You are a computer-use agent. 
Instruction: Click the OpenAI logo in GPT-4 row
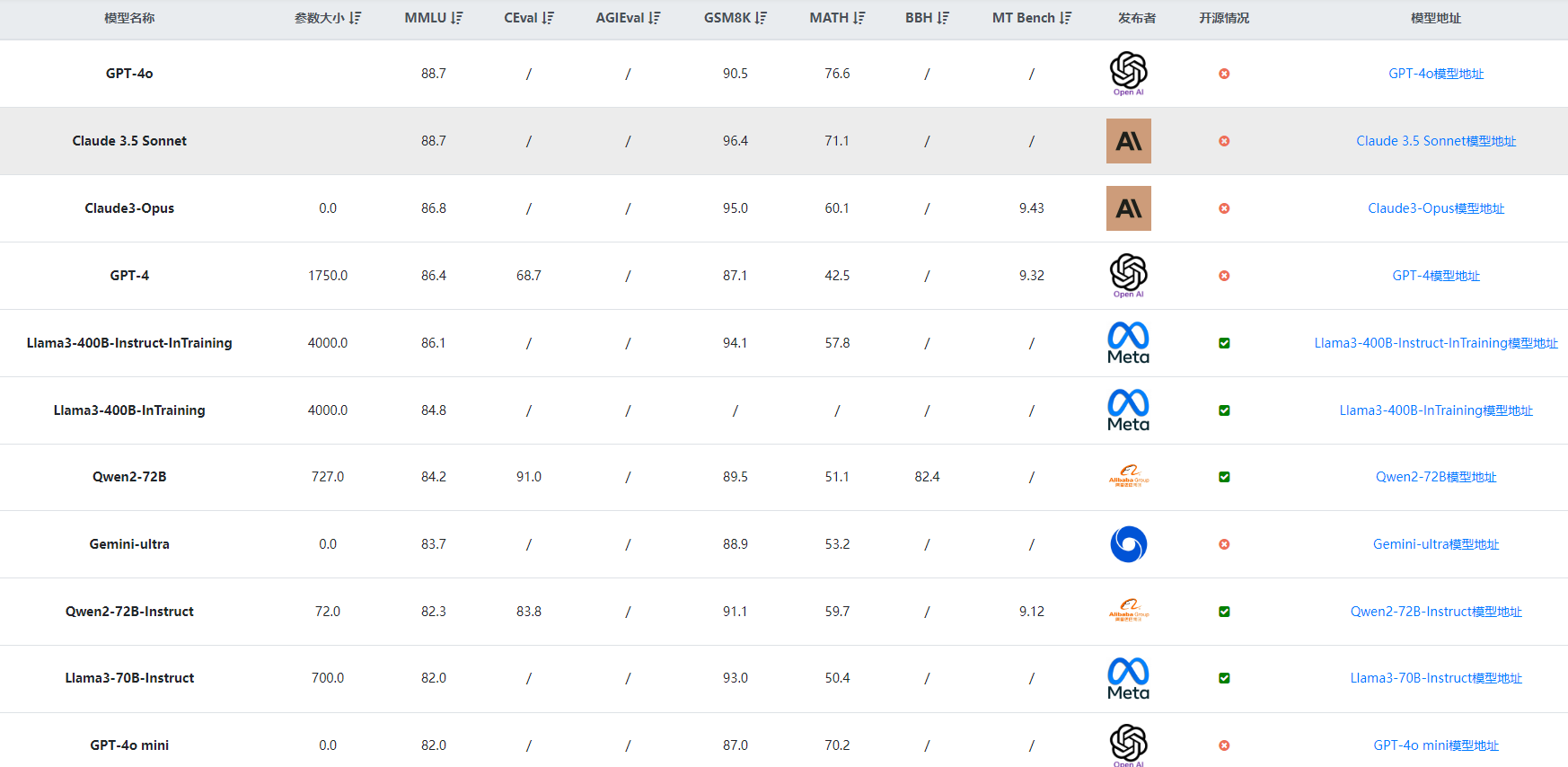(x=1128, y=274)
